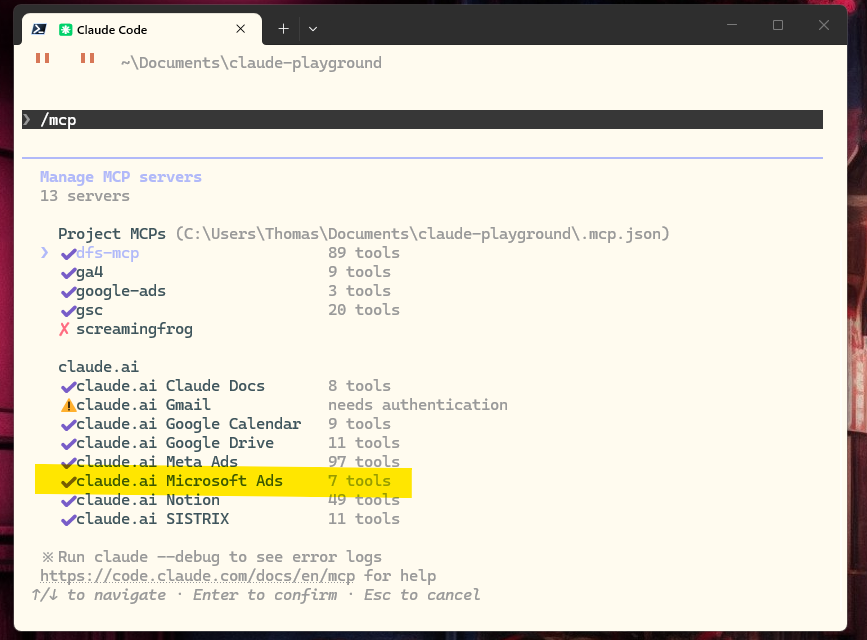
Task: Click the warning icon beside Gmail
Action: [x=68, y=405]
